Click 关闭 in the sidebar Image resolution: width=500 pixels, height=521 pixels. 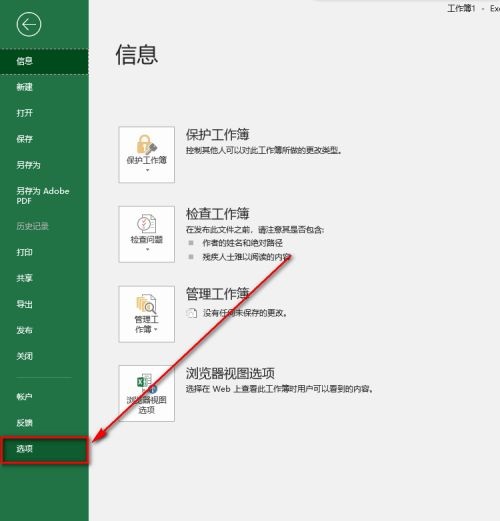(44, 356)
